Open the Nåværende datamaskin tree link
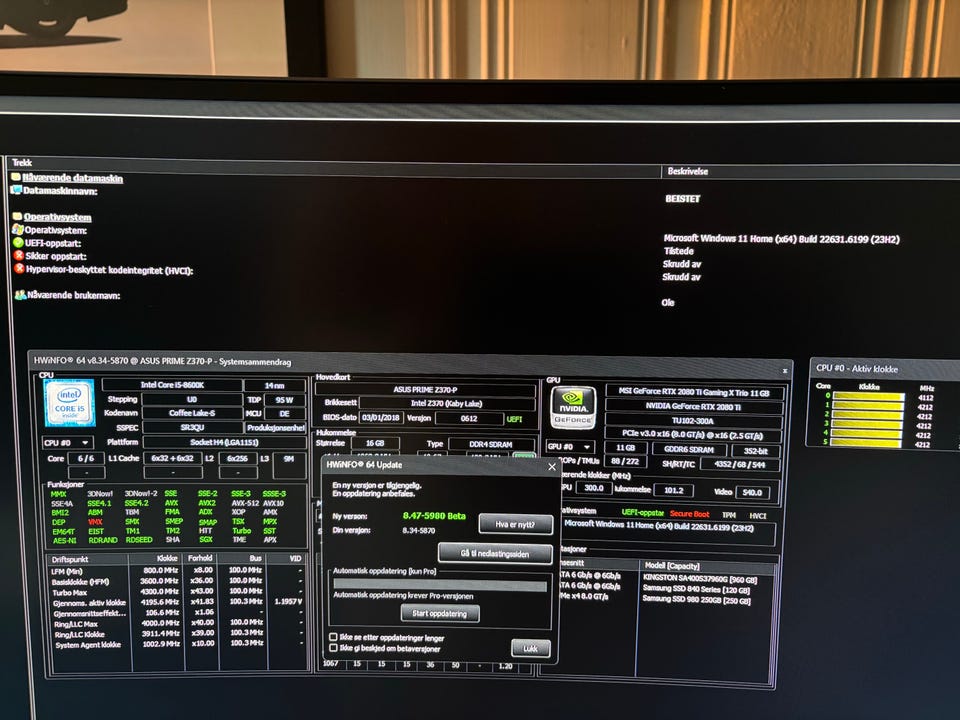The width and height of the screenshot is (960, 720). coord(73,178)
